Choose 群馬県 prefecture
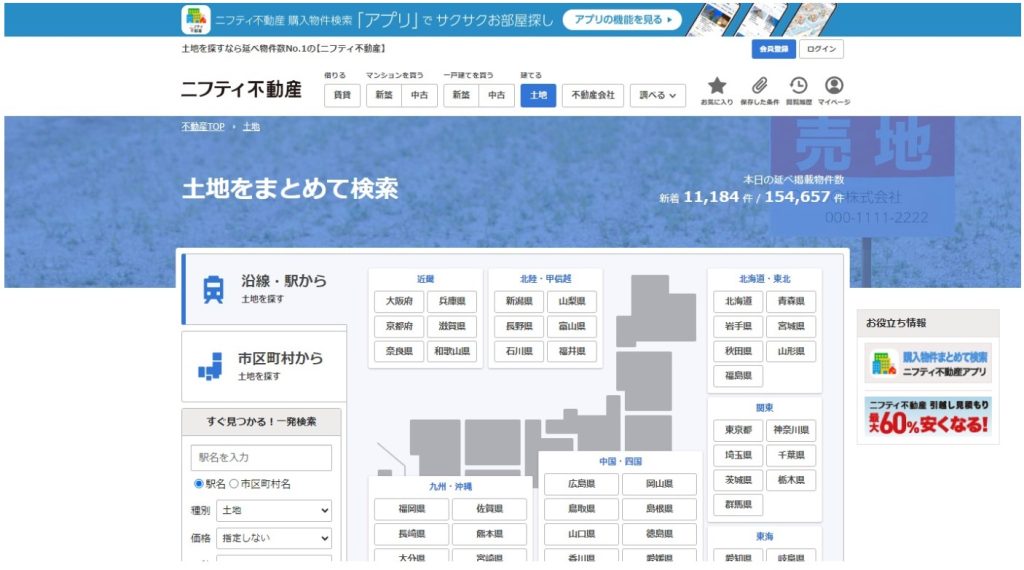This screenshot has height=570, width=1024. point(738,504)
